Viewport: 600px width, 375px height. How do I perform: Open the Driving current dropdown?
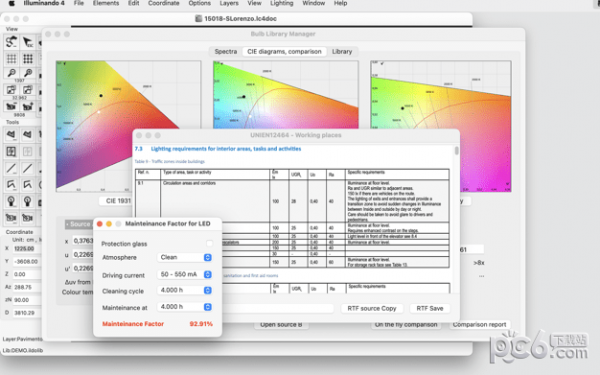click(x=184, y=274)
